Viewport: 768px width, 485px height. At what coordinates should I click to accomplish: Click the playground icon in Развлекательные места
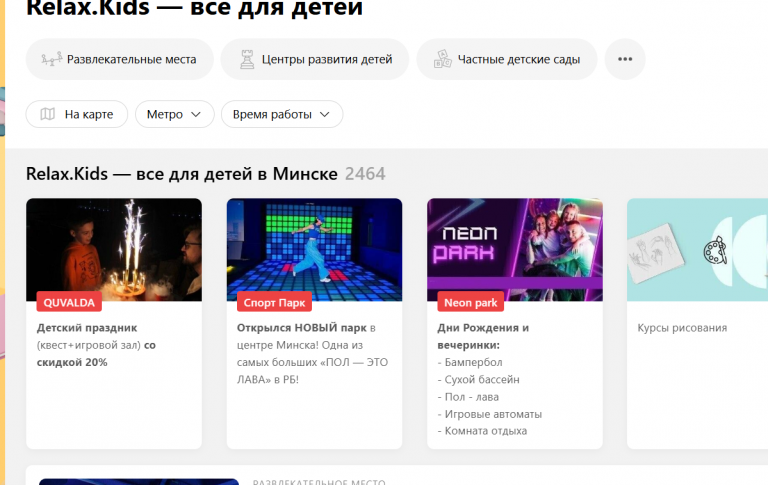point(51,59)
